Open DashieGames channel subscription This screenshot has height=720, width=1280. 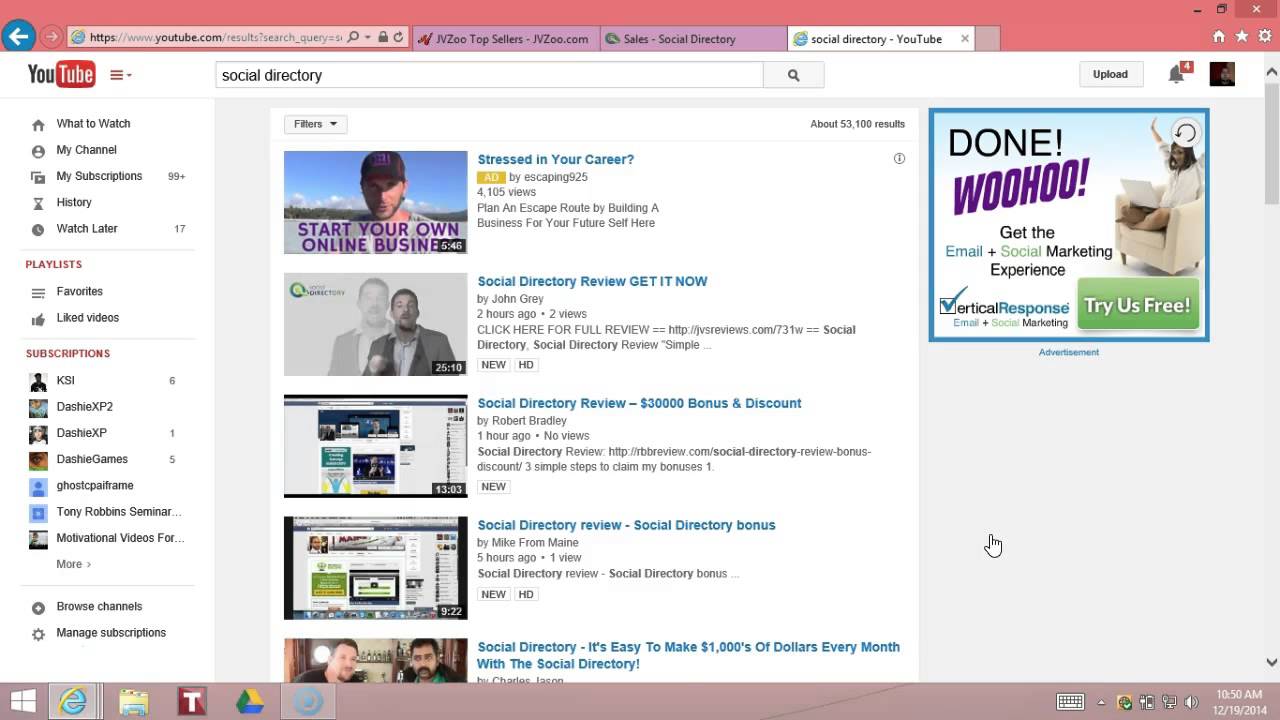coord(92,459)
